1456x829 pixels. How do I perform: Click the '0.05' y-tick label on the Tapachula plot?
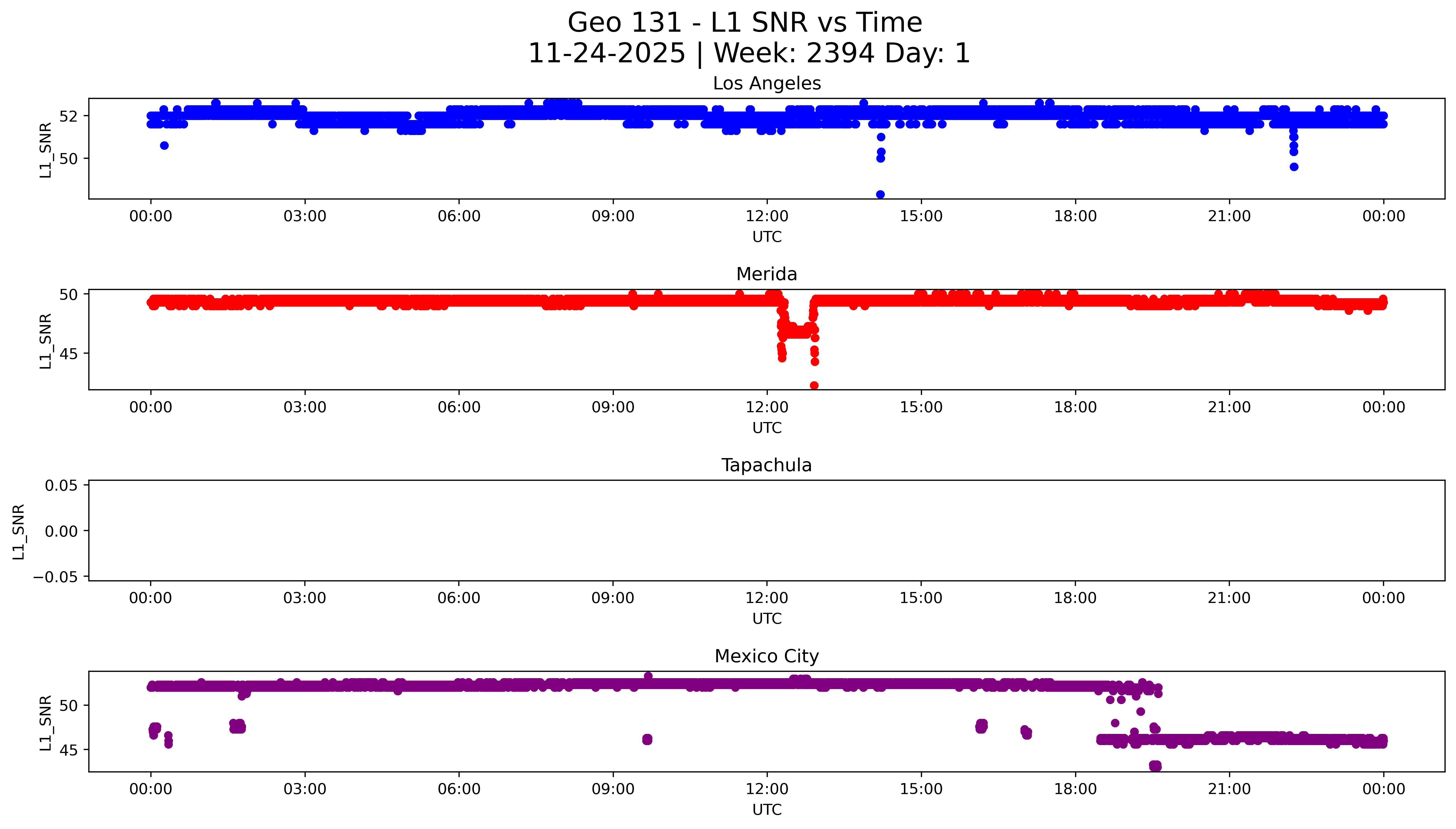[x=61, y=486]
